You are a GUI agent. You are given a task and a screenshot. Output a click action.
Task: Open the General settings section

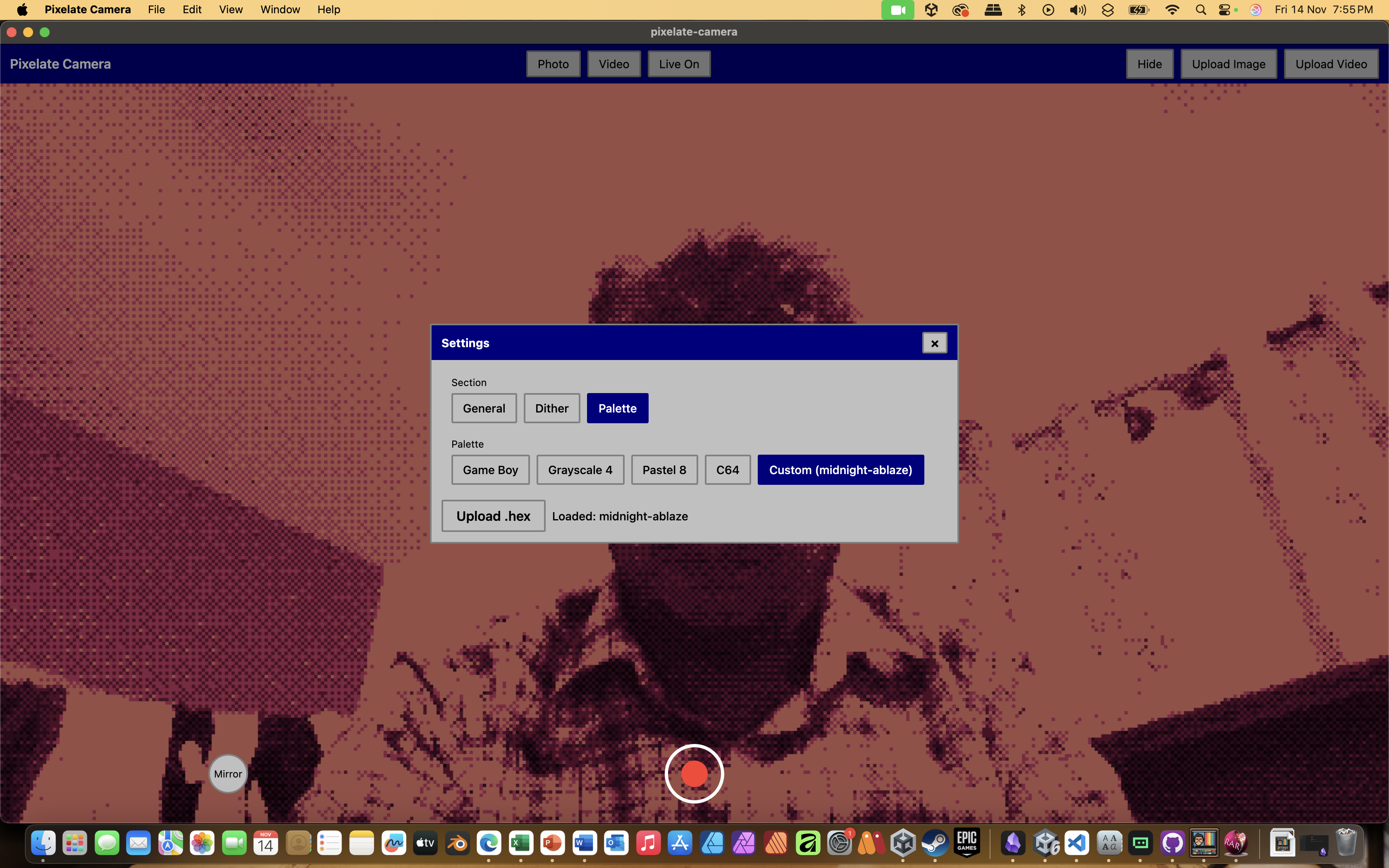pyautogui.click(x=483, y=408)
